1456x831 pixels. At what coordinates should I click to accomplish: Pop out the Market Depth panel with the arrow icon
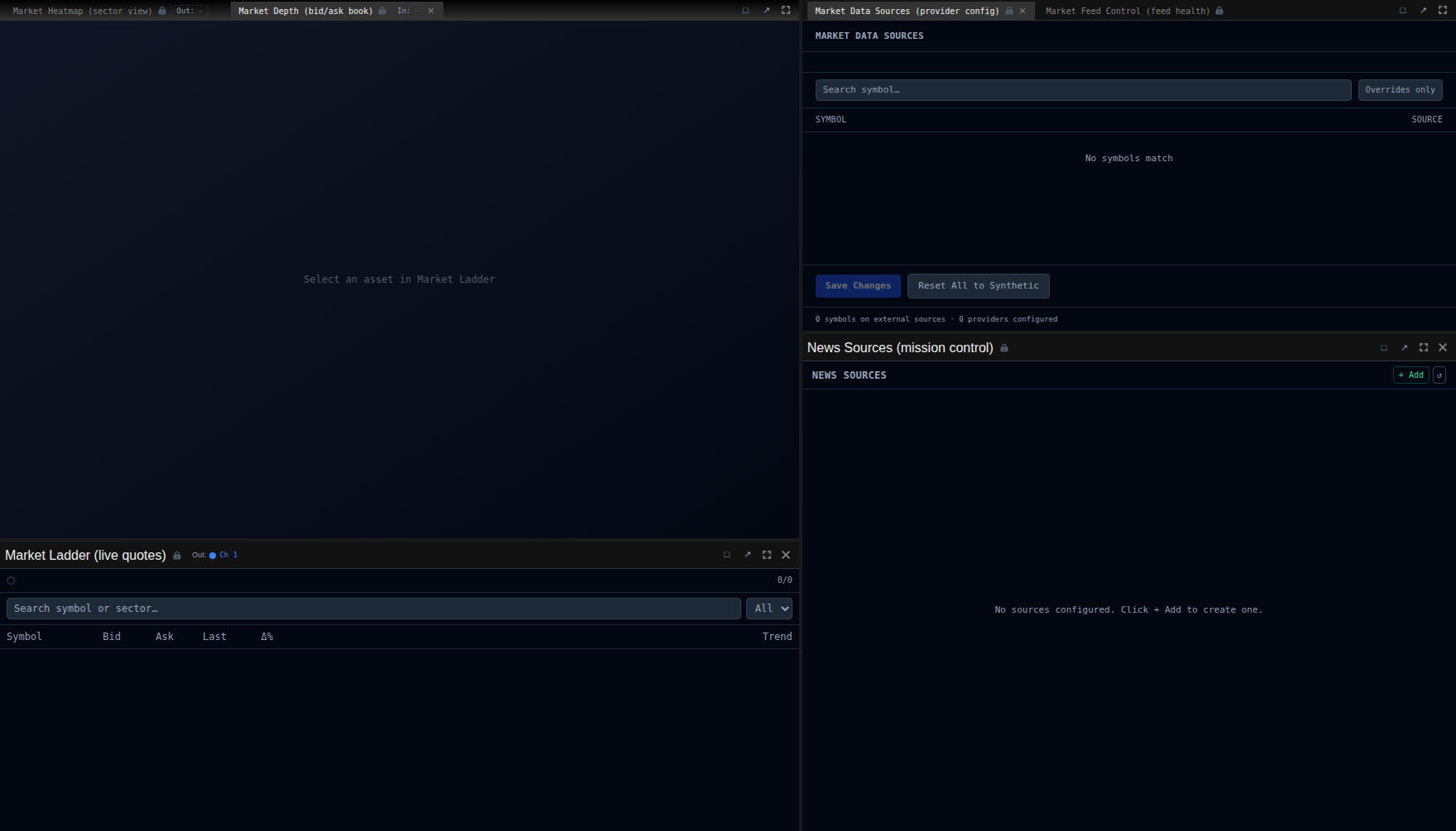tap(766, 11)
